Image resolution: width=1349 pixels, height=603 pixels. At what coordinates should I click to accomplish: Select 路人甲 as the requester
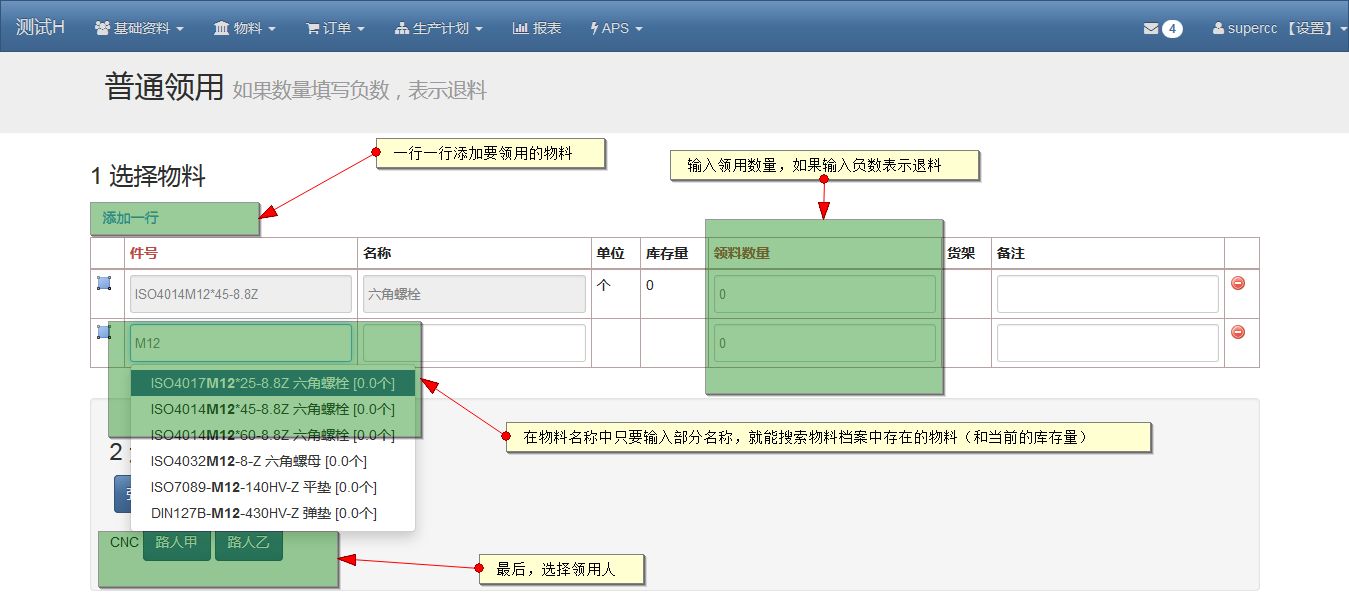[x=177, y=543]
